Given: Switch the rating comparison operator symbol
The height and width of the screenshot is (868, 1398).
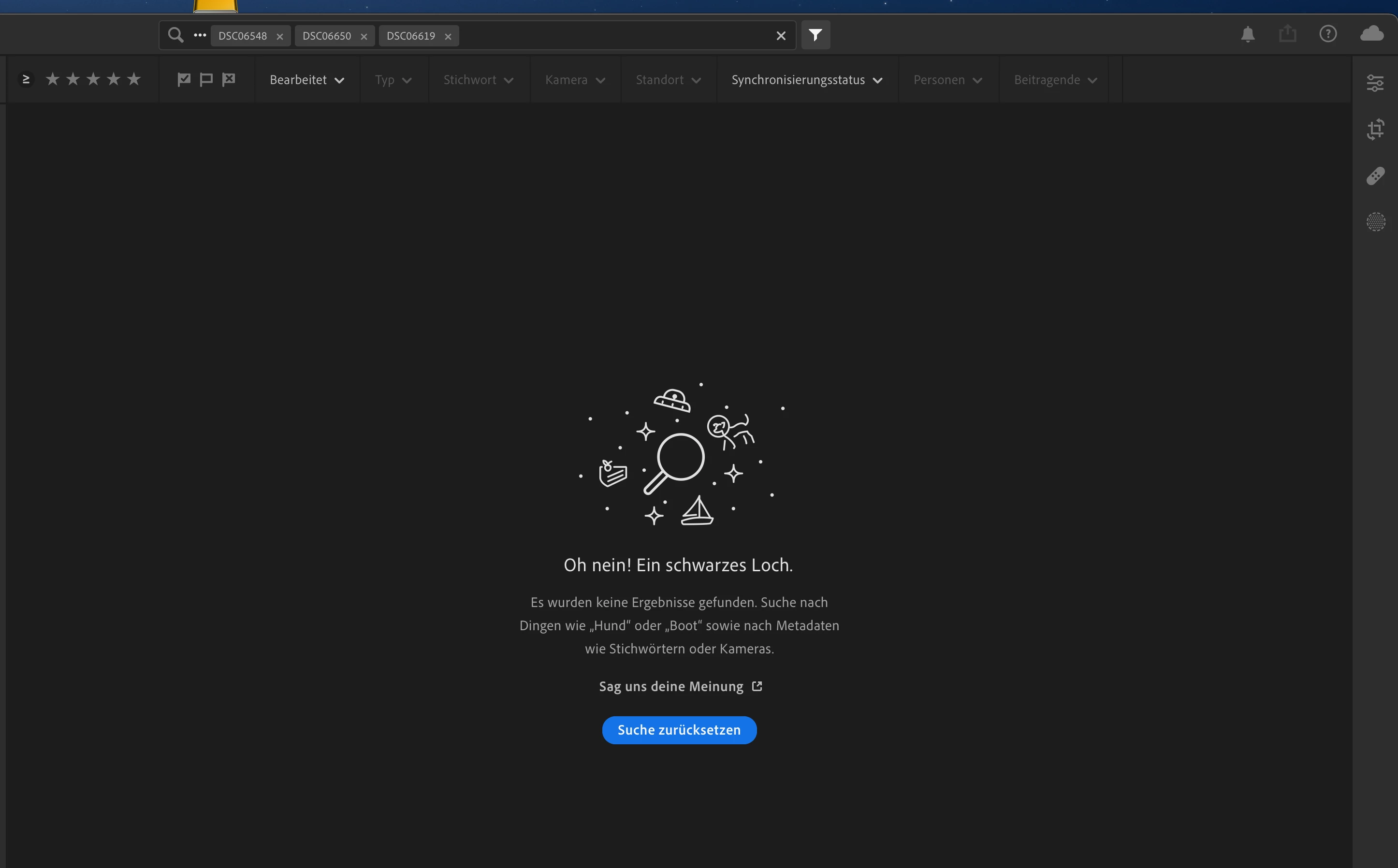Looking at the screenshot, I should [26, 79].
